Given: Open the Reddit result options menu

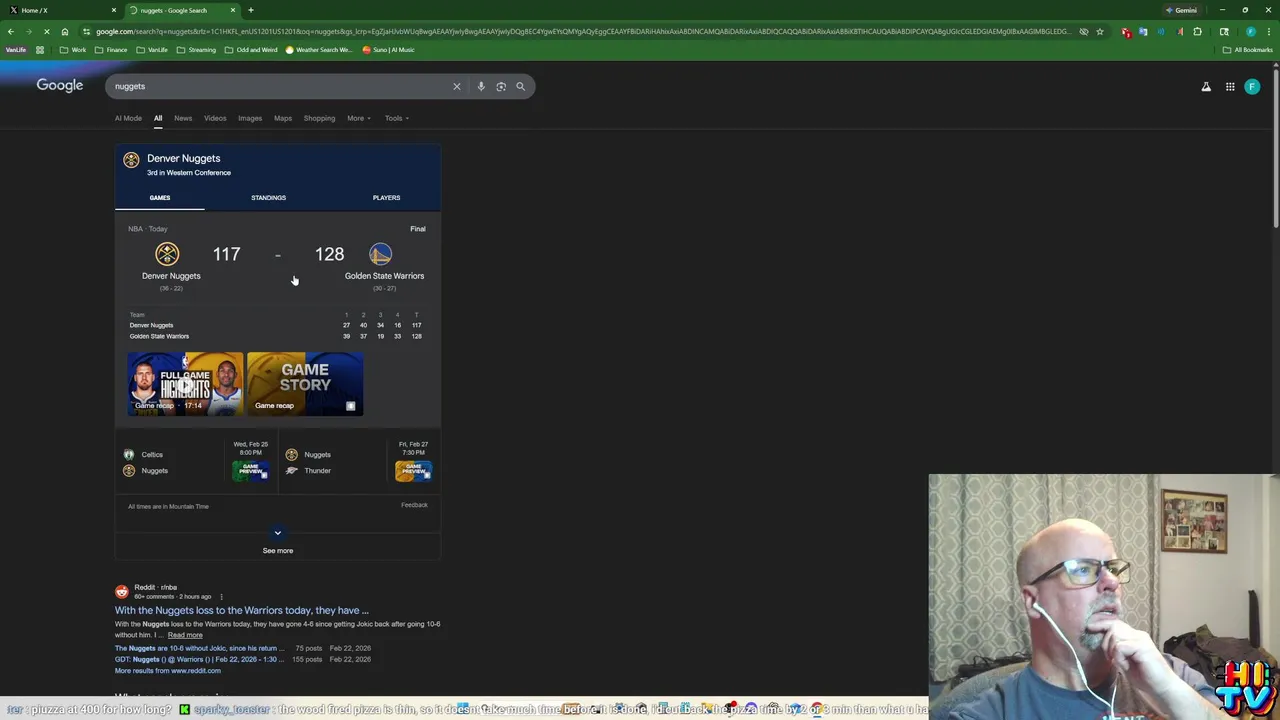Looking at the screenshot, I should pyautogui.click(x=221, y=597).
